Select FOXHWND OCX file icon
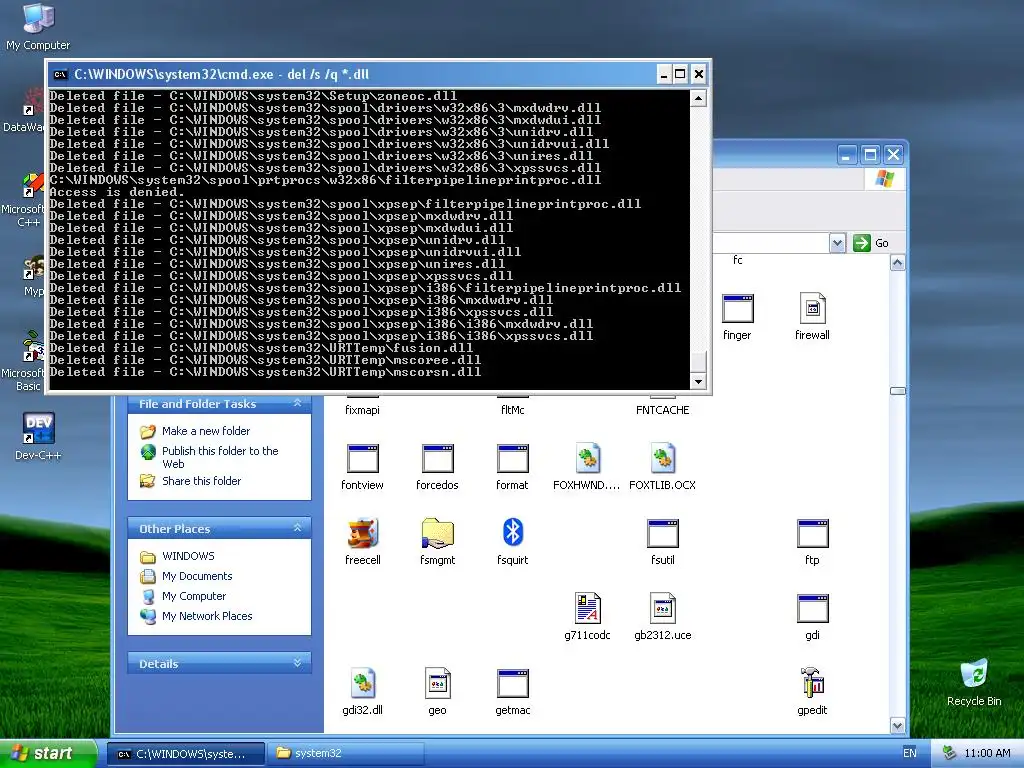The width and height of the screenshot is (1024, 768). point(588,458)
